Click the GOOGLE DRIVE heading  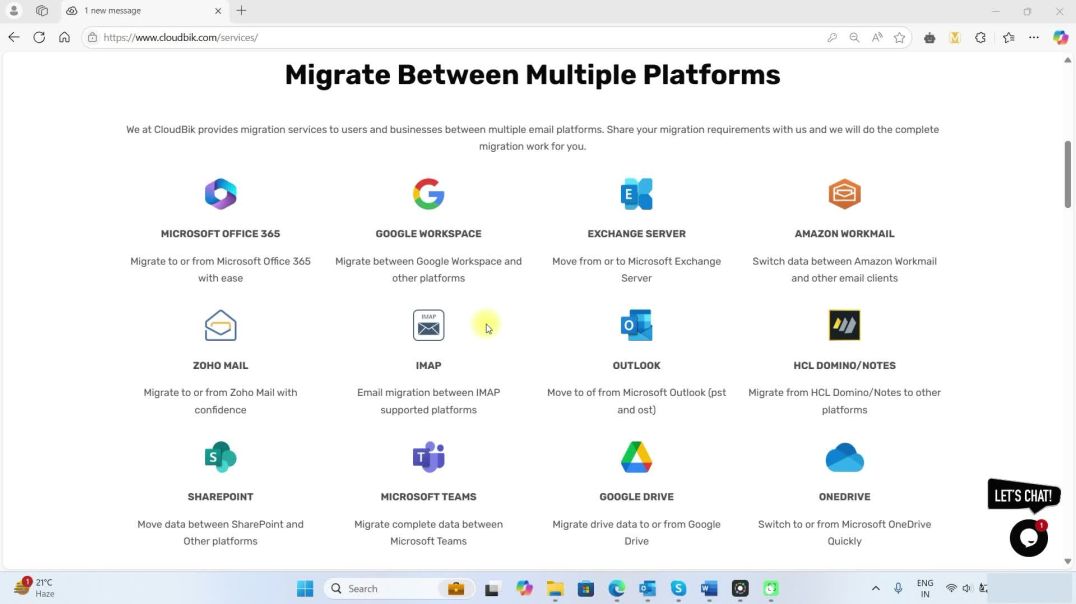point(636,496)
